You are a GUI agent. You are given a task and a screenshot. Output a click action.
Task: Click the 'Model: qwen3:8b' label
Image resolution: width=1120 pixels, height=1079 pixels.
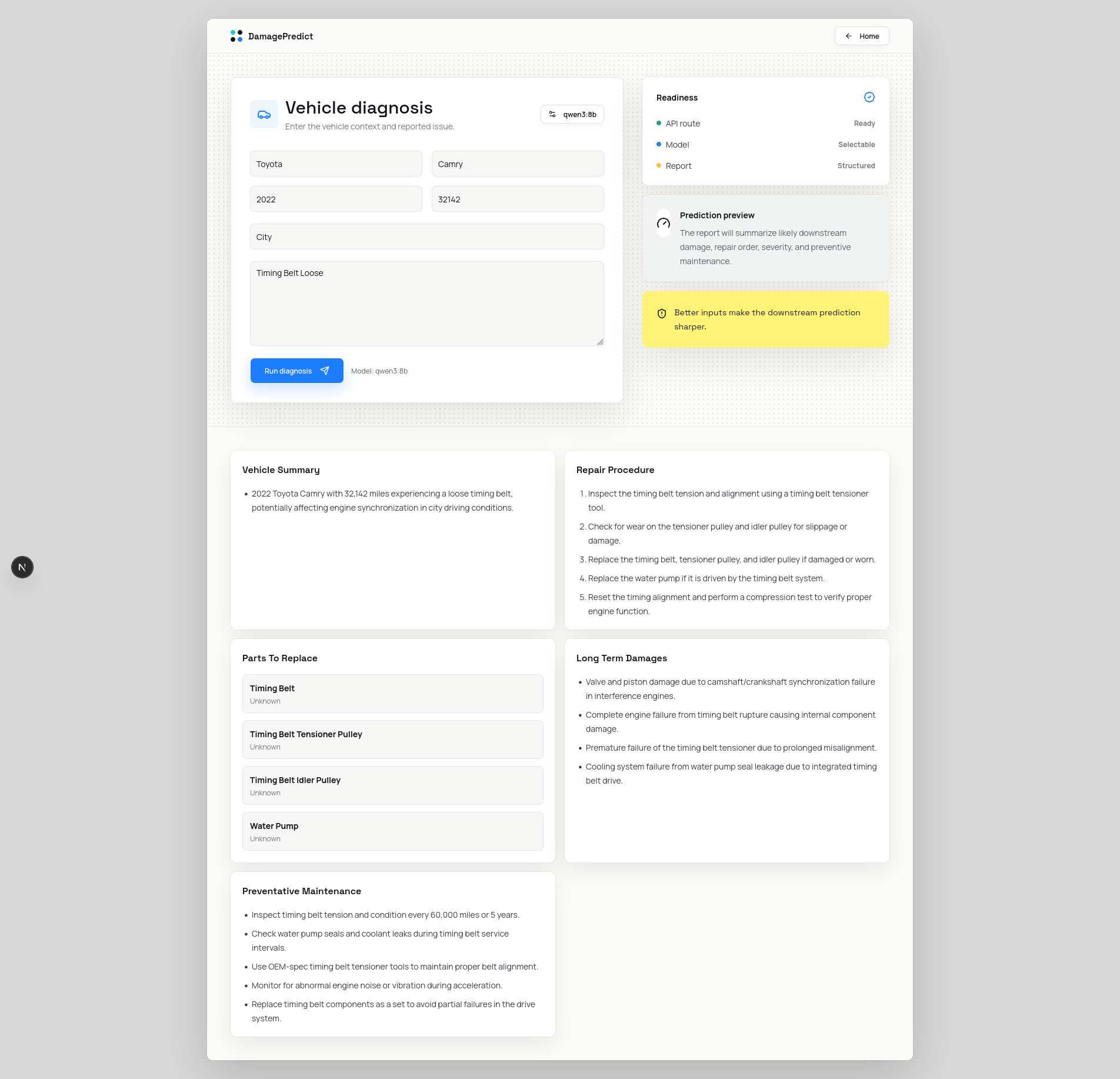379,371
